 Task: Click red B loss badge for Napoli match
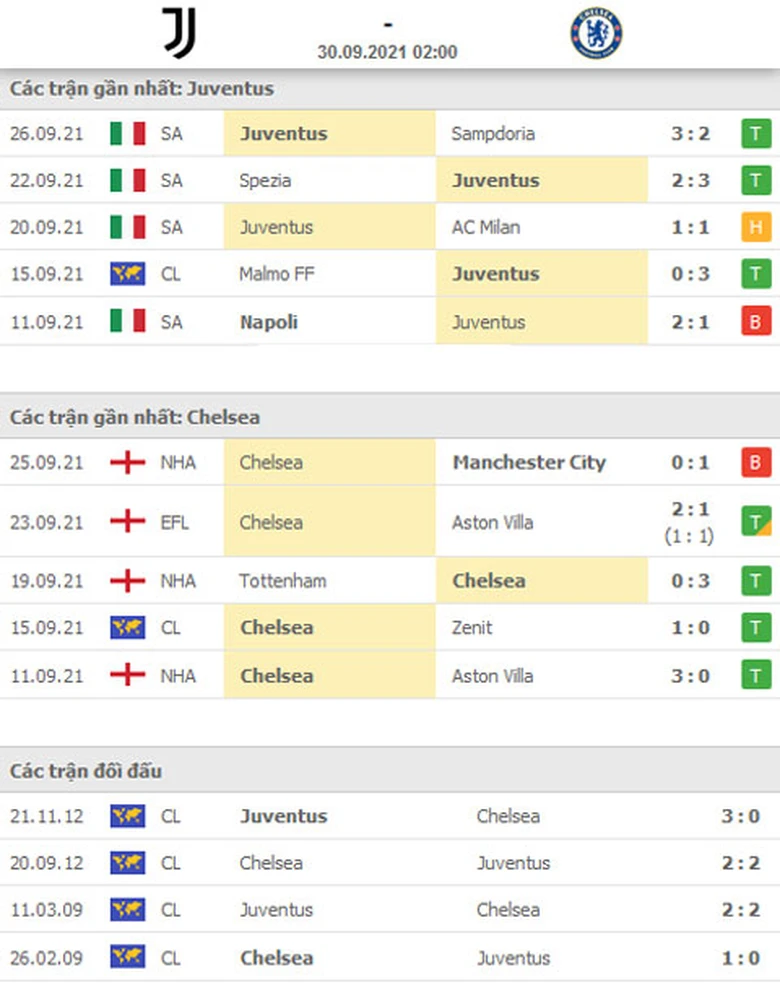[756, 322]
